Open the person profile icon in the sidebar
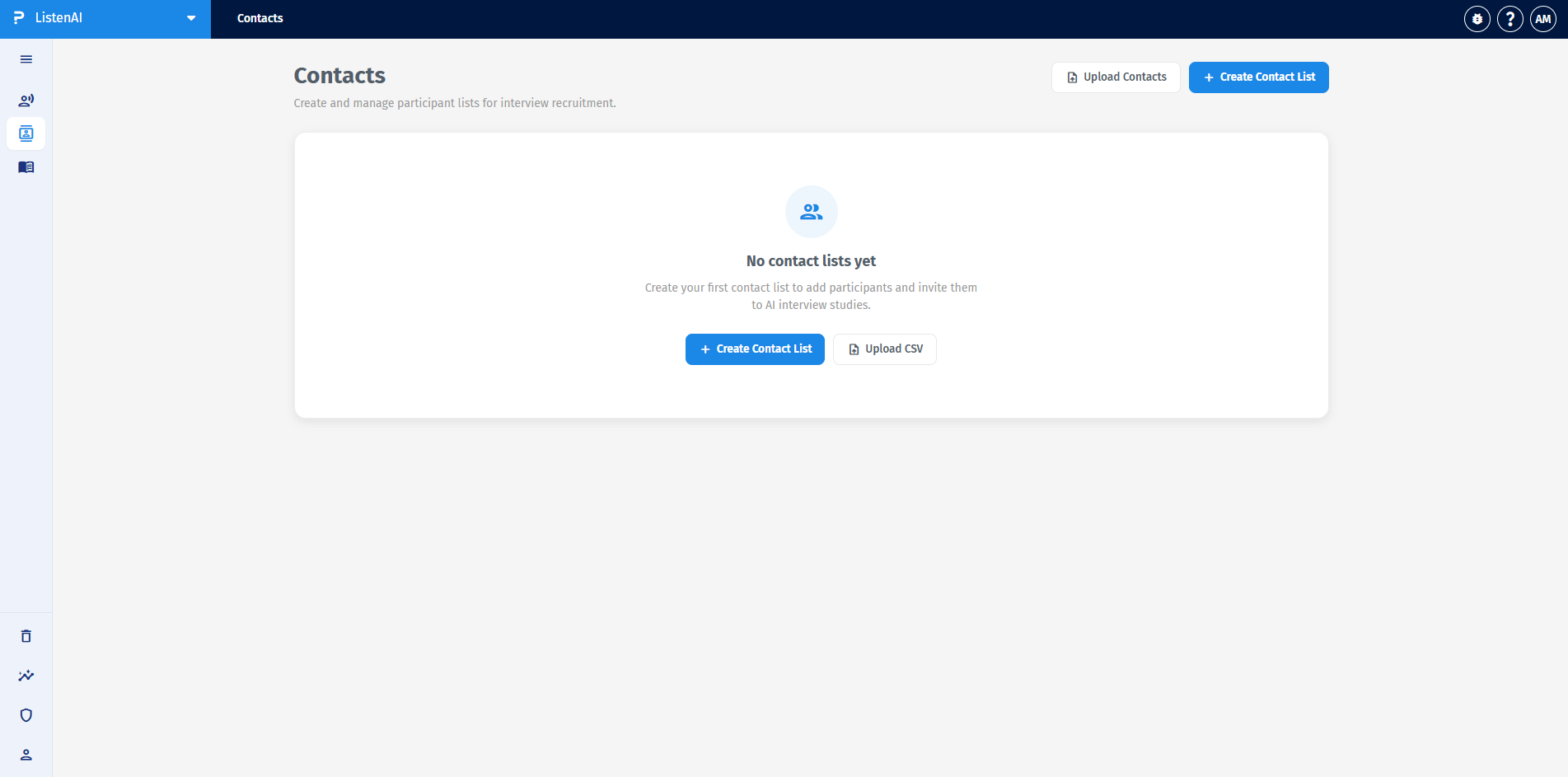The width and height of the screenshot is (1568, 777). 26,755
